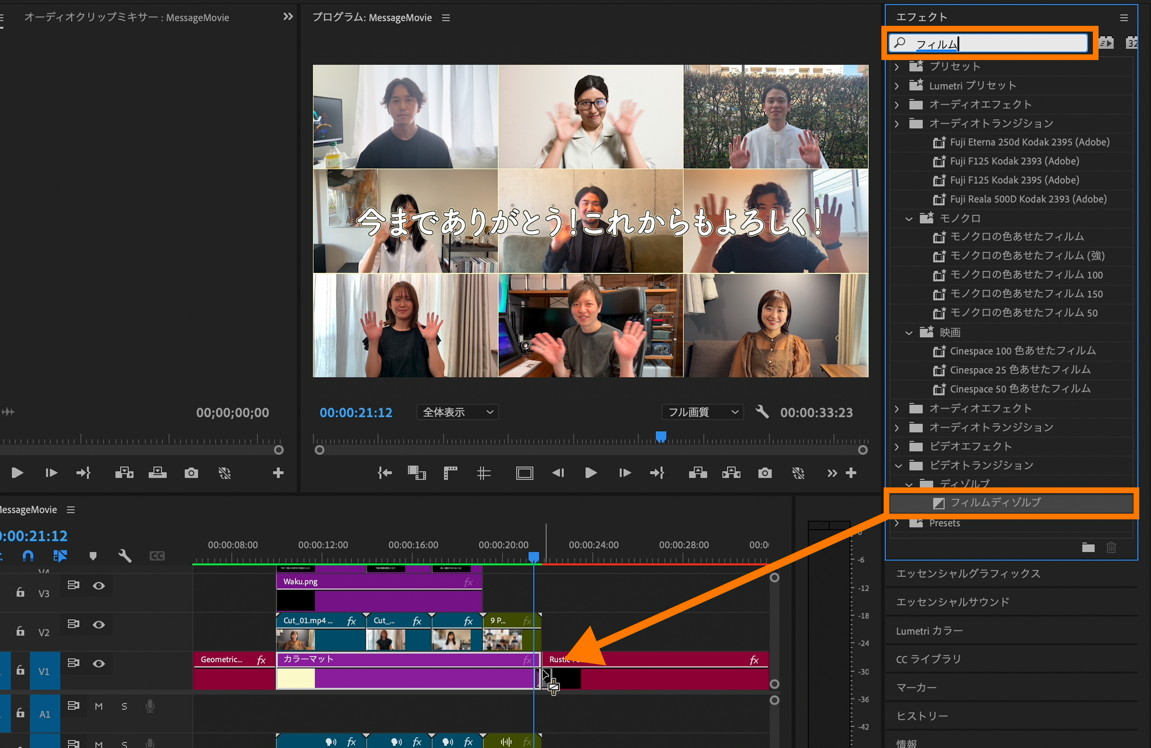Open the 全体表示 zoom level dropdown

[458, 412]
